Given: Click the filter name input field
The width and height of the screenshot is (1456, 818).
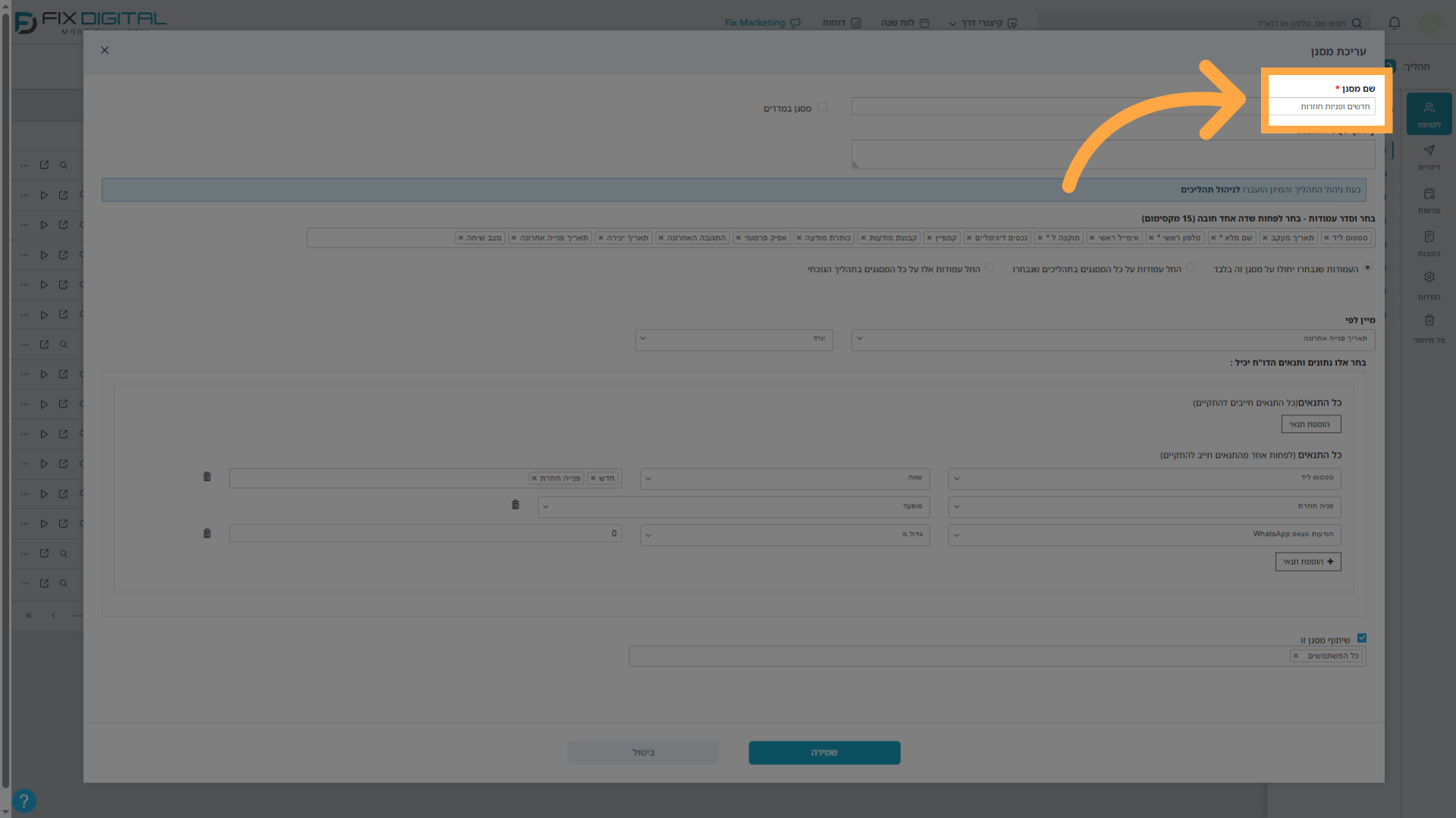Looking at the screenshot, I should tap(1322, 106).
